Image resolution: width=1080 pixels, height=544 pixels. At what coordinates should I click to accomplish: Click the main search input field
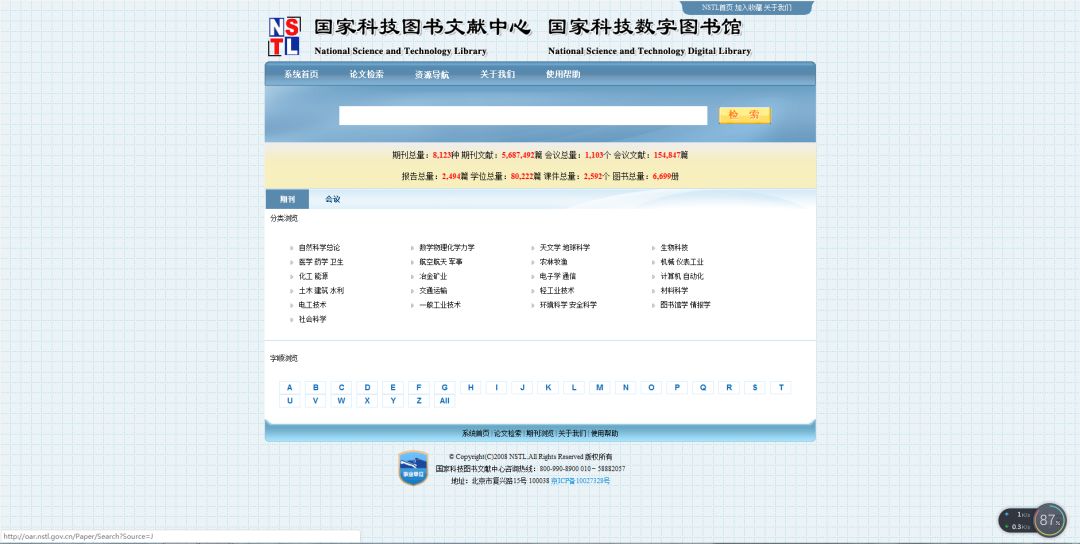coord(523,115)
